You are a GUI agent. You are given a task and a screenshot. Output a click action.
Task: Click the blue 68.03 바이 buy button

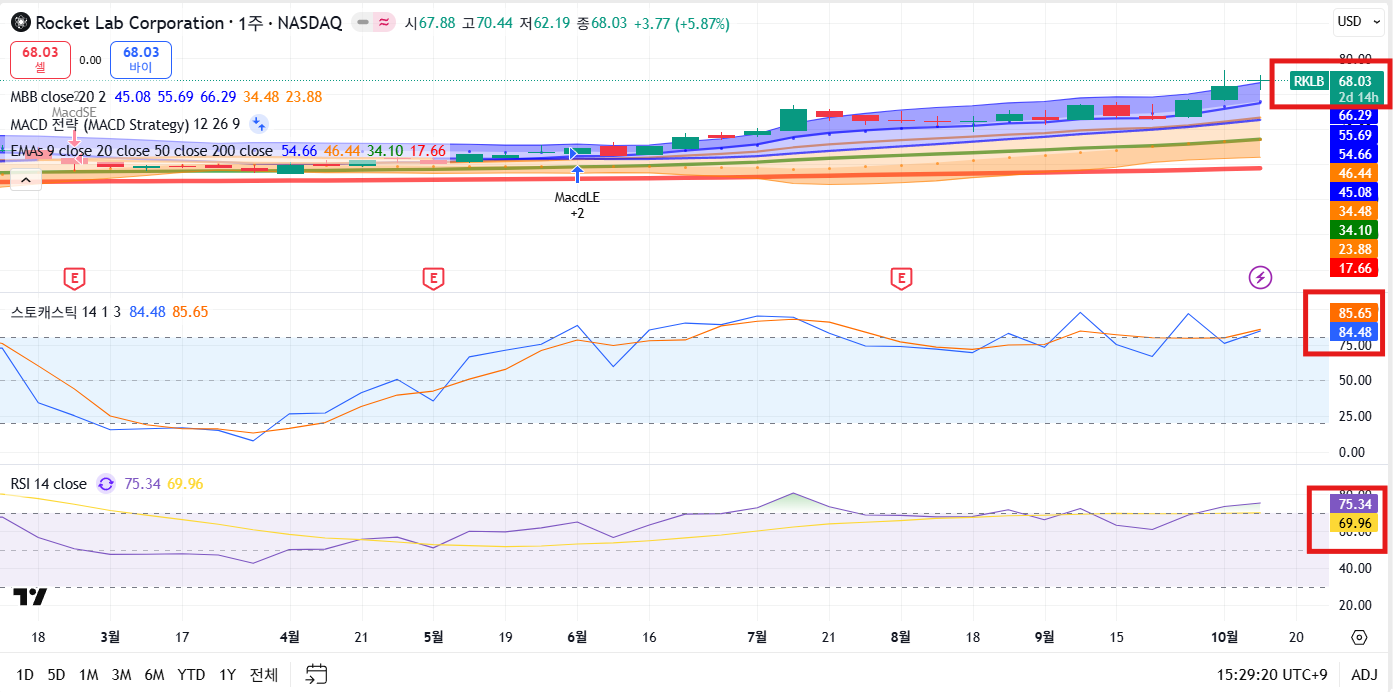pos(141,59)
